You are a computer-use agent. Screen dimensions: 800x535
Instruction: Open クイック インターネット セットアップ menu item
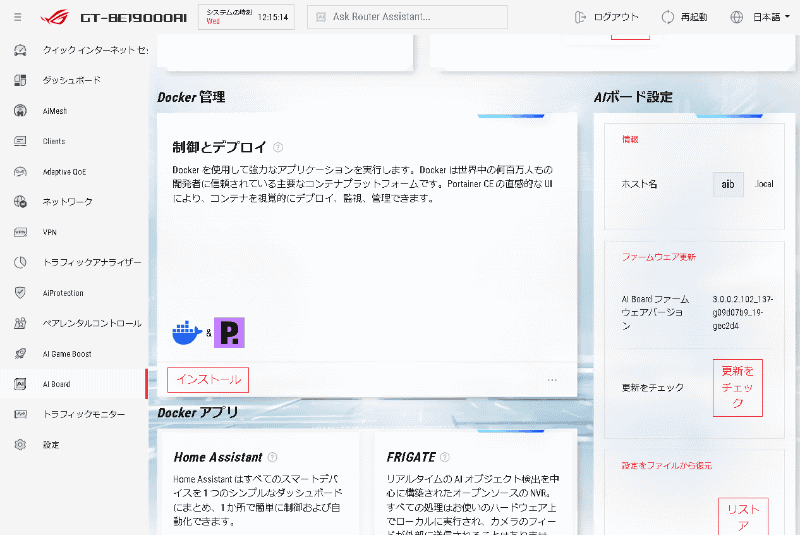(95, 50)
